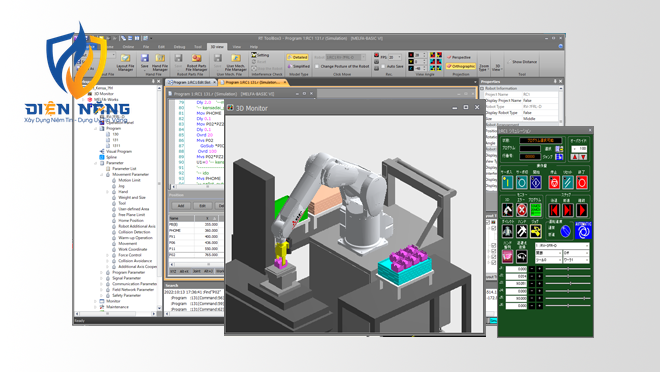Select the Simplified model type

[298, 66]
